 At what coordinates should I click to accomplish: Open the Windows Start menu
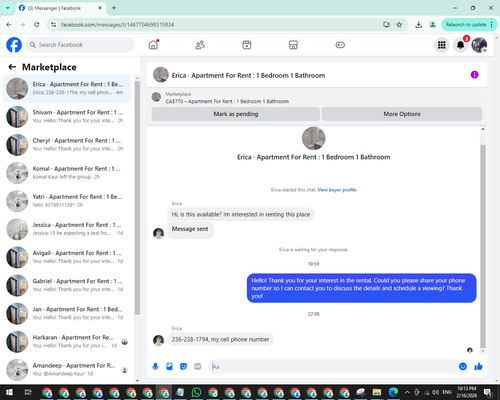9,392
